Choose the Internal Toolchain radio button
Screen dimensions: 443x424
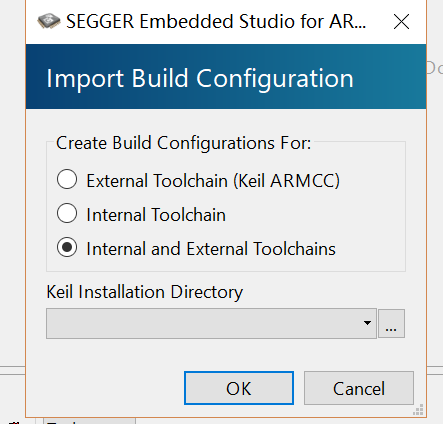(x=67, y=213)
